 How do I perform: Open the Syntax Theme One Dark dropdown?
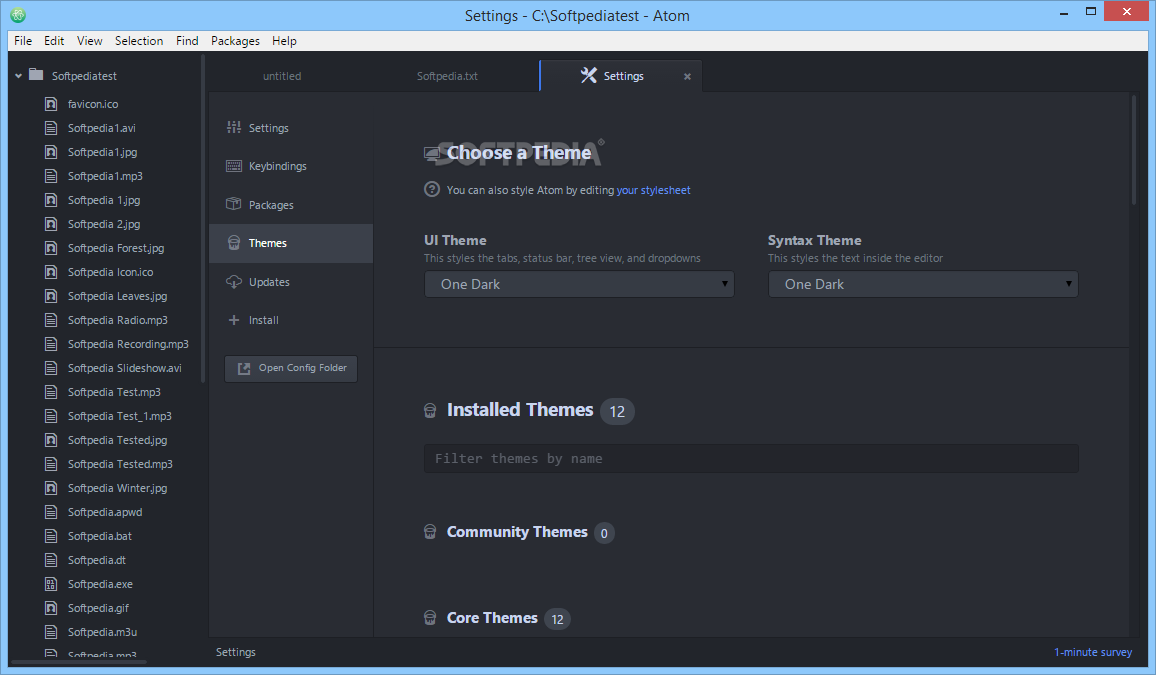(923, 284)
